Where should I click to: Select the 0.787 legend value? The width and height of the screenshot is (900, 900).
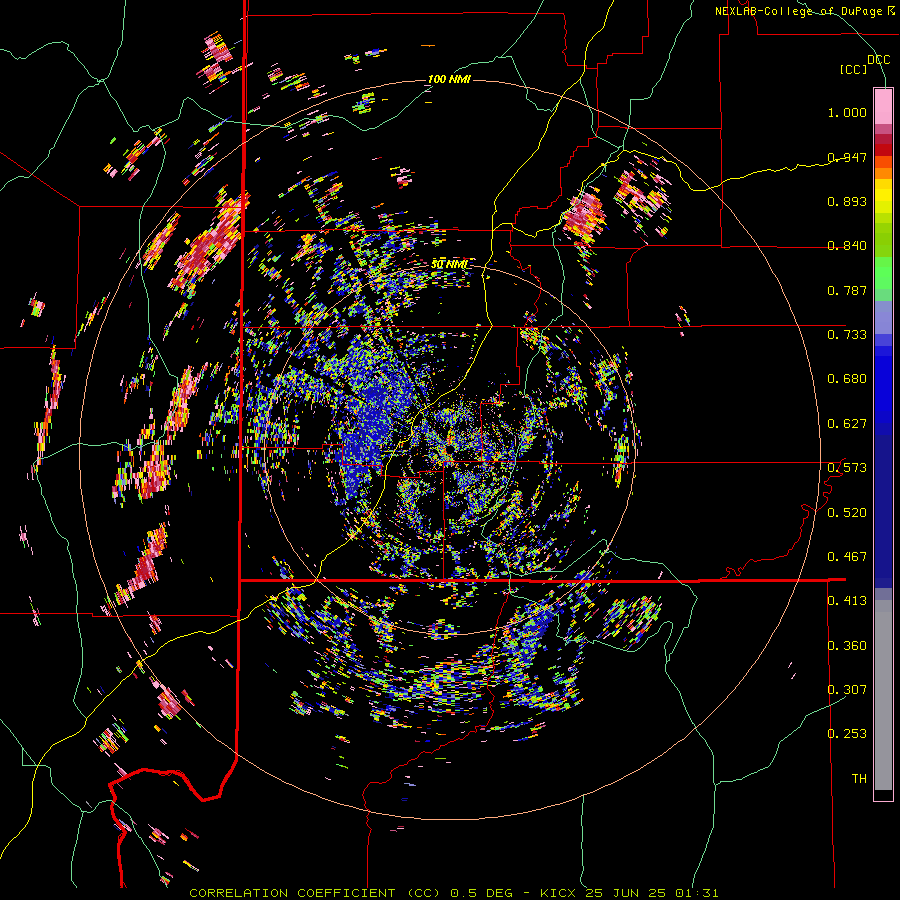[x=847, y=290]
